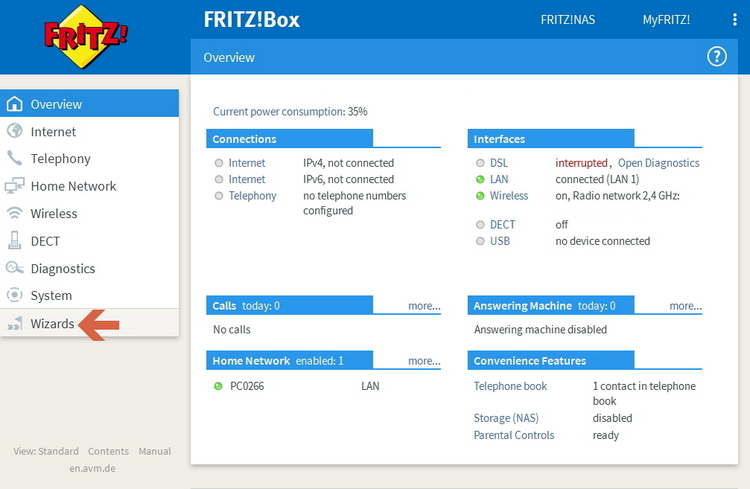Viewport: 750px width, 489px height.
Task: Open the help question mark icon
Action: pyautogui.click(x=716, y=57)
